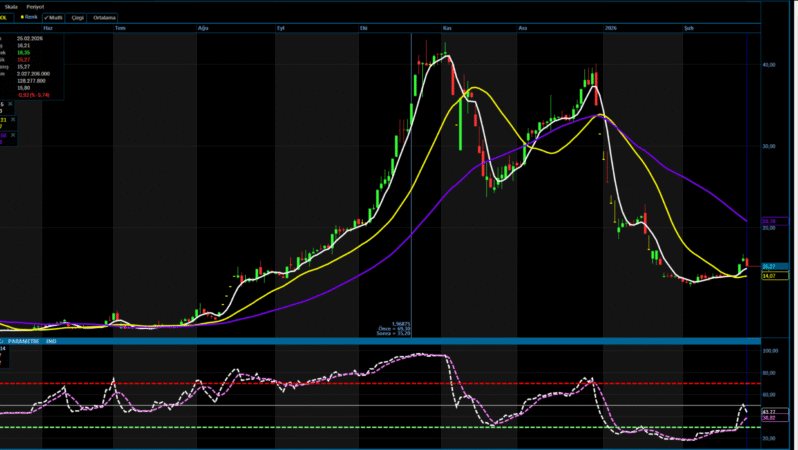The height and width of the screenshot is (450, 798).
Task: Open the IND selector in indicator panel
Action: [50, 342]
